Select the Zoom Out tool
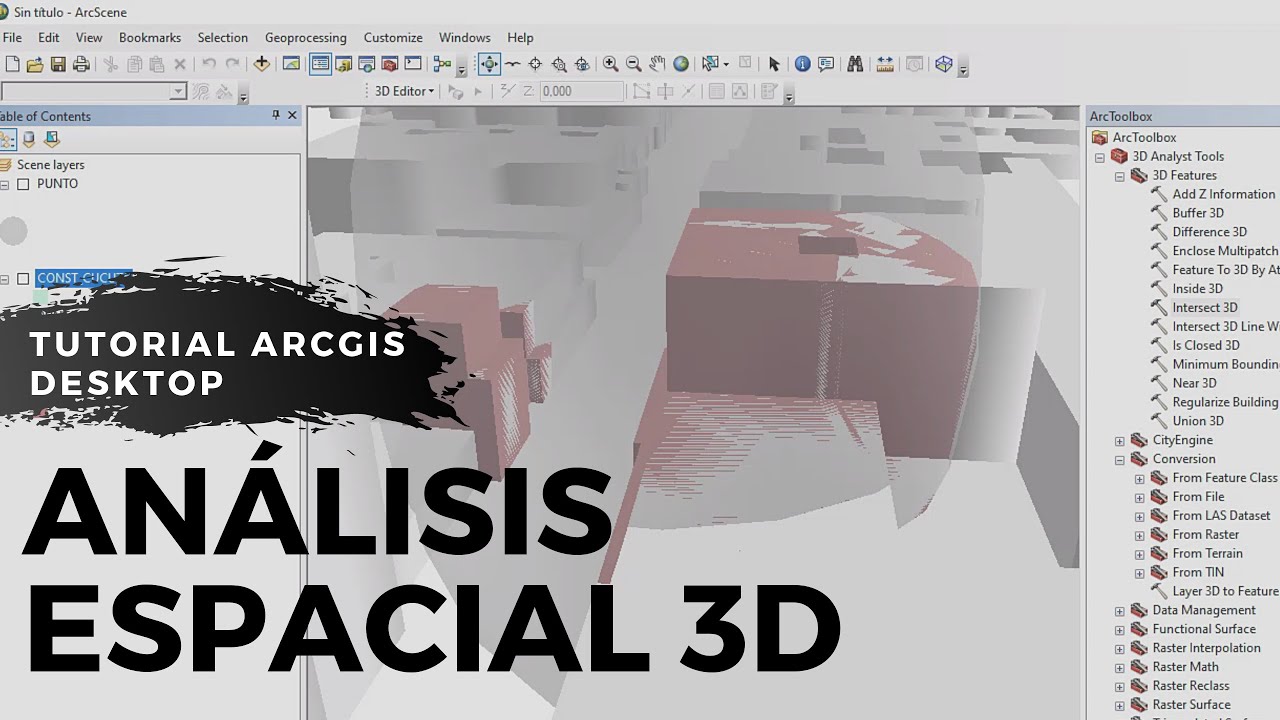The width and height of the screenshot is (1280, 720). click(x=634, y=64)
